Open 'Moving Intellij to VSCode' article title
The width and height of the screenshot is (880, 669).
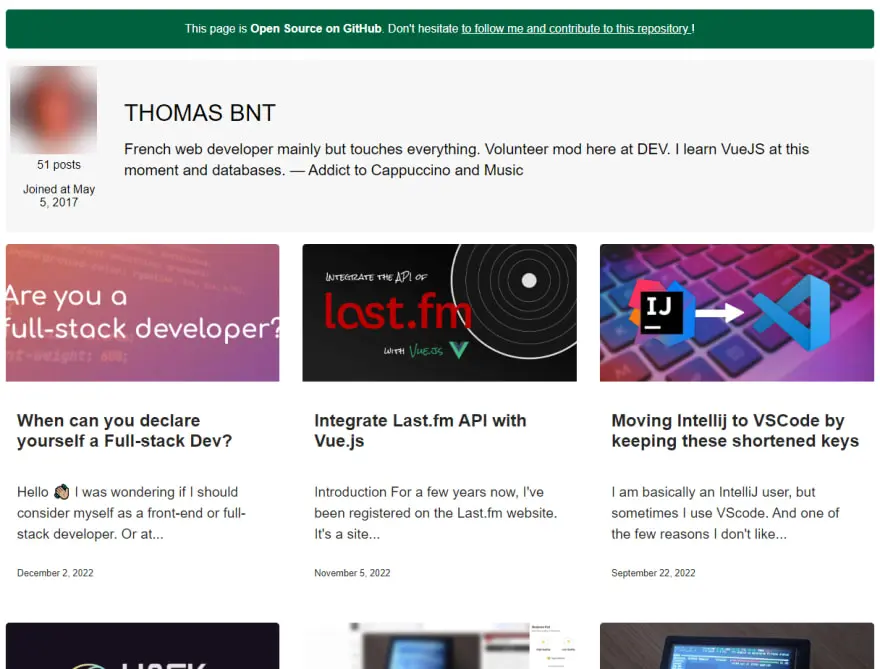pyautogui.click(x=734, y=431)
